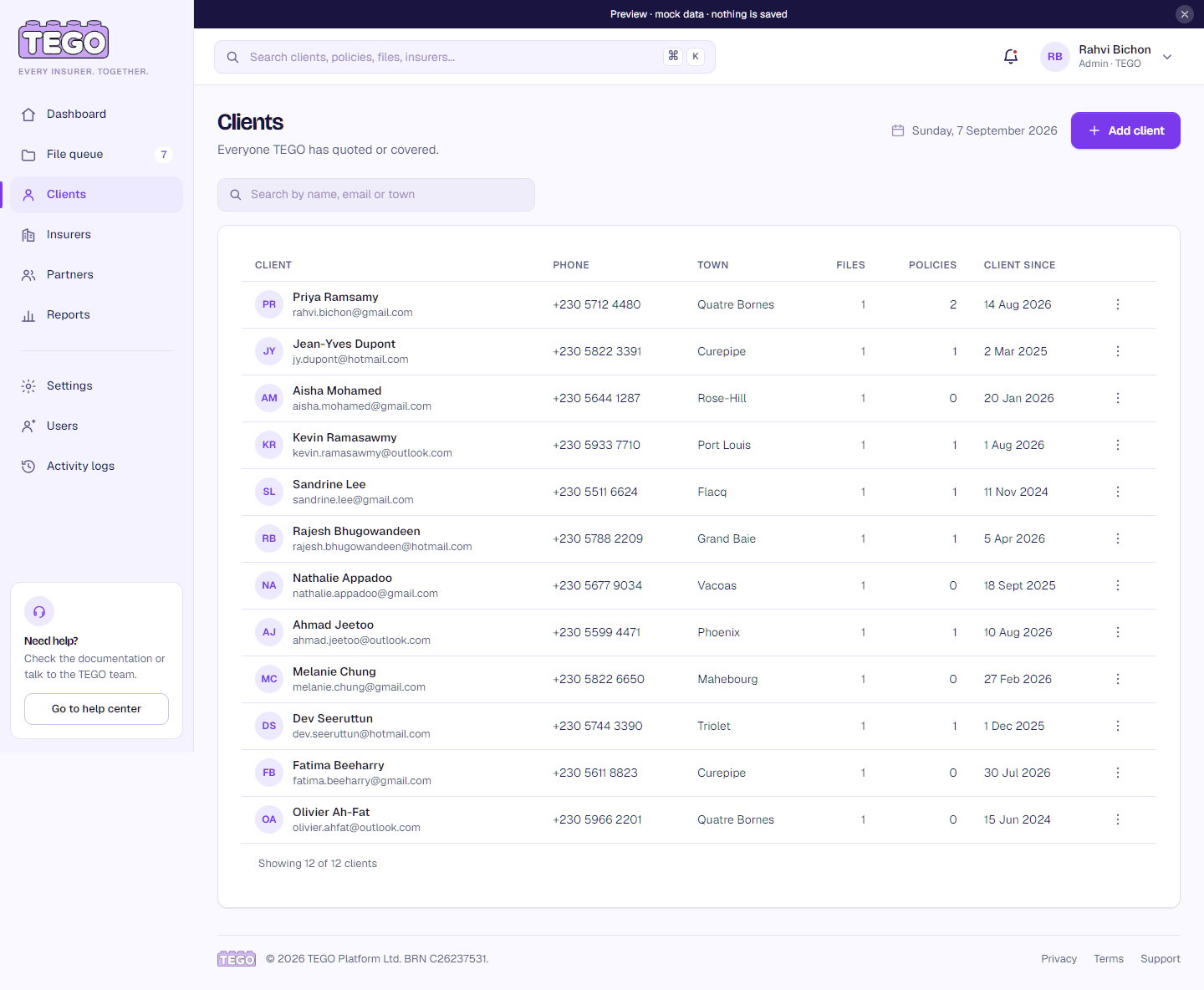Click the headset help icon

pos(39,611)
